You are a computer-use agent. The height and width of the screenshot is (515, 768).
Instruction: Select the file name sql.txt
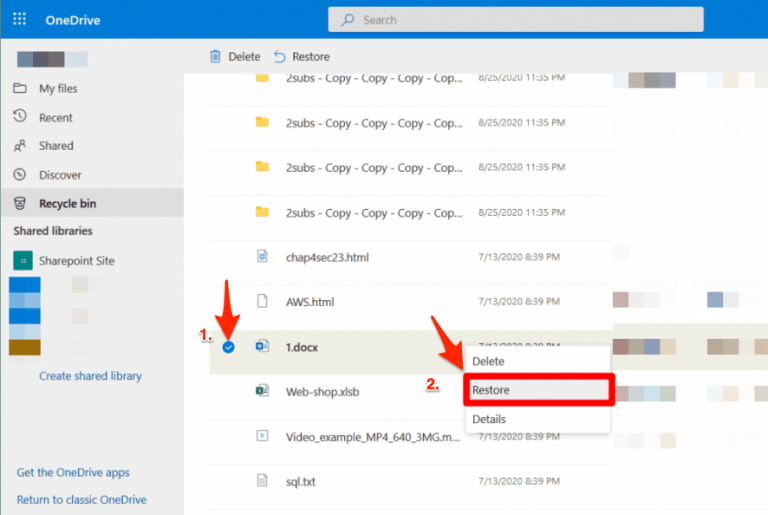[x=300, y=482]
